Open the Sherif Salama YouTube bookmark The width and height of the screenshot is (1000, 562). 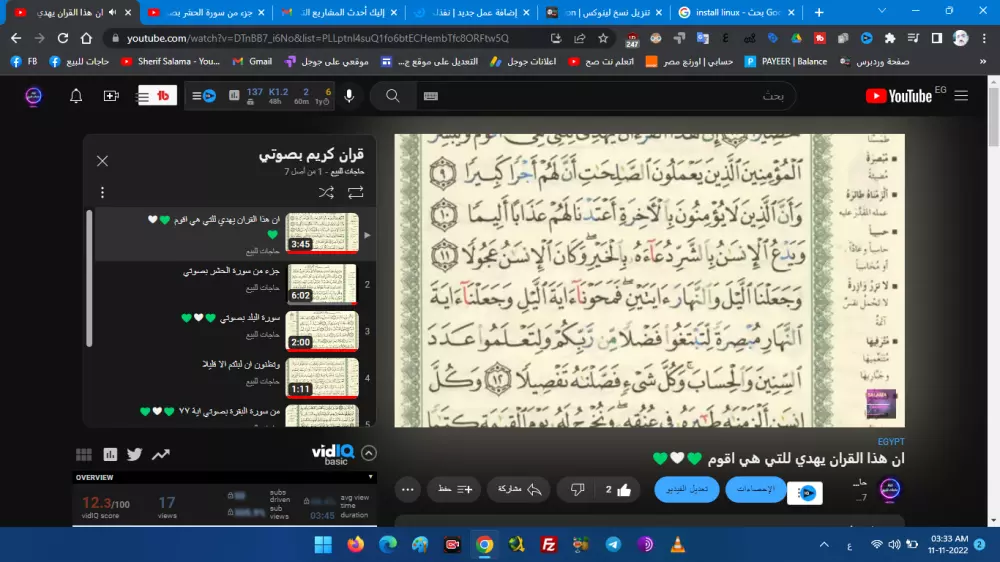pyautogui.click(x=170, y=62)
